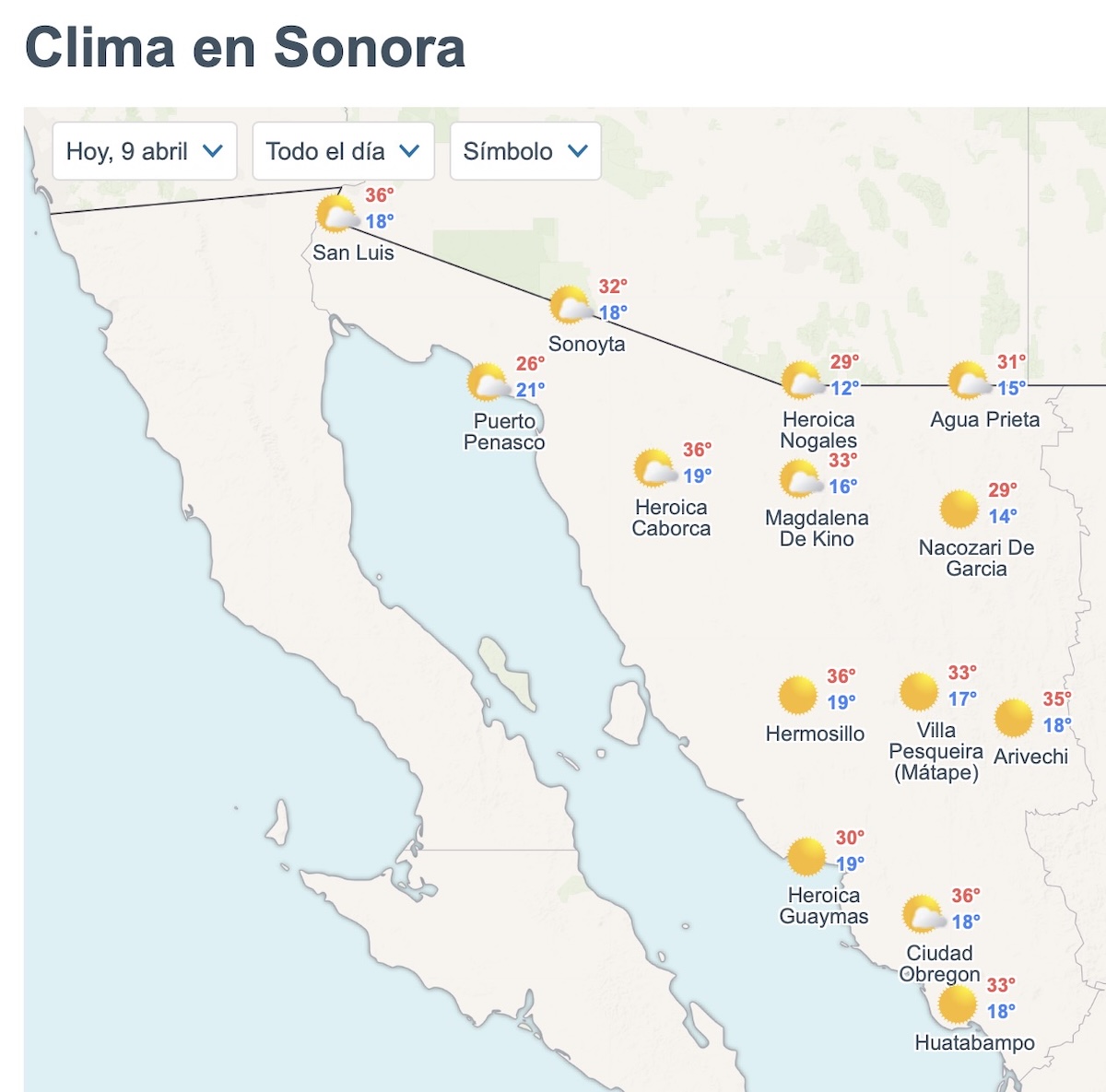
Task: Click the sun icon above Huatabampo
Action: [959, 1004]
